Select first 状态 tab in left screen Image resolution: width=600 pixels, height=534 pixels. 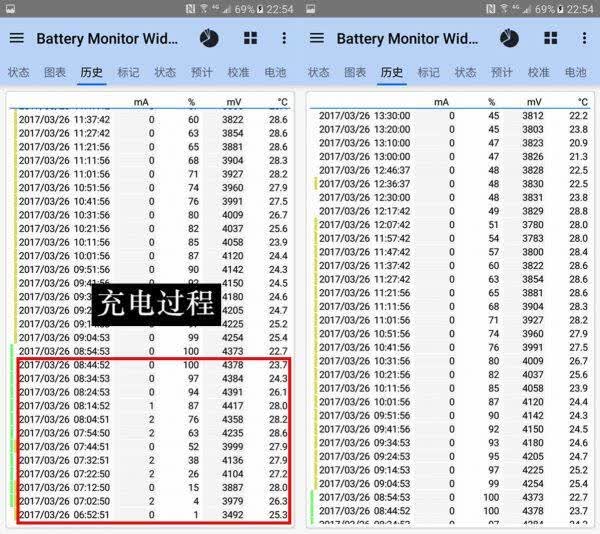pos(18,72)
